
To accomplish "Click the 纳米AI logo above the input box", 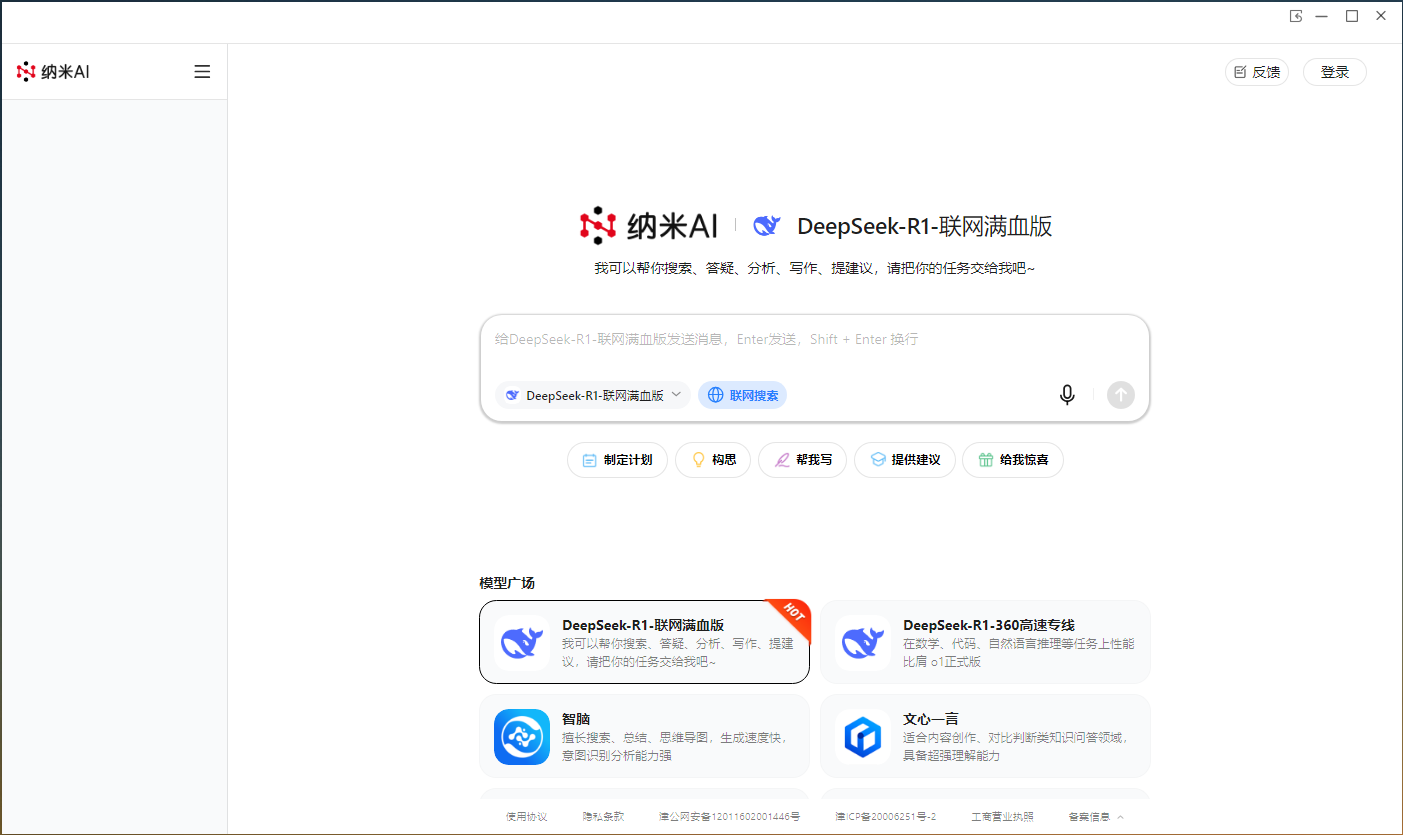I will 649,226.
